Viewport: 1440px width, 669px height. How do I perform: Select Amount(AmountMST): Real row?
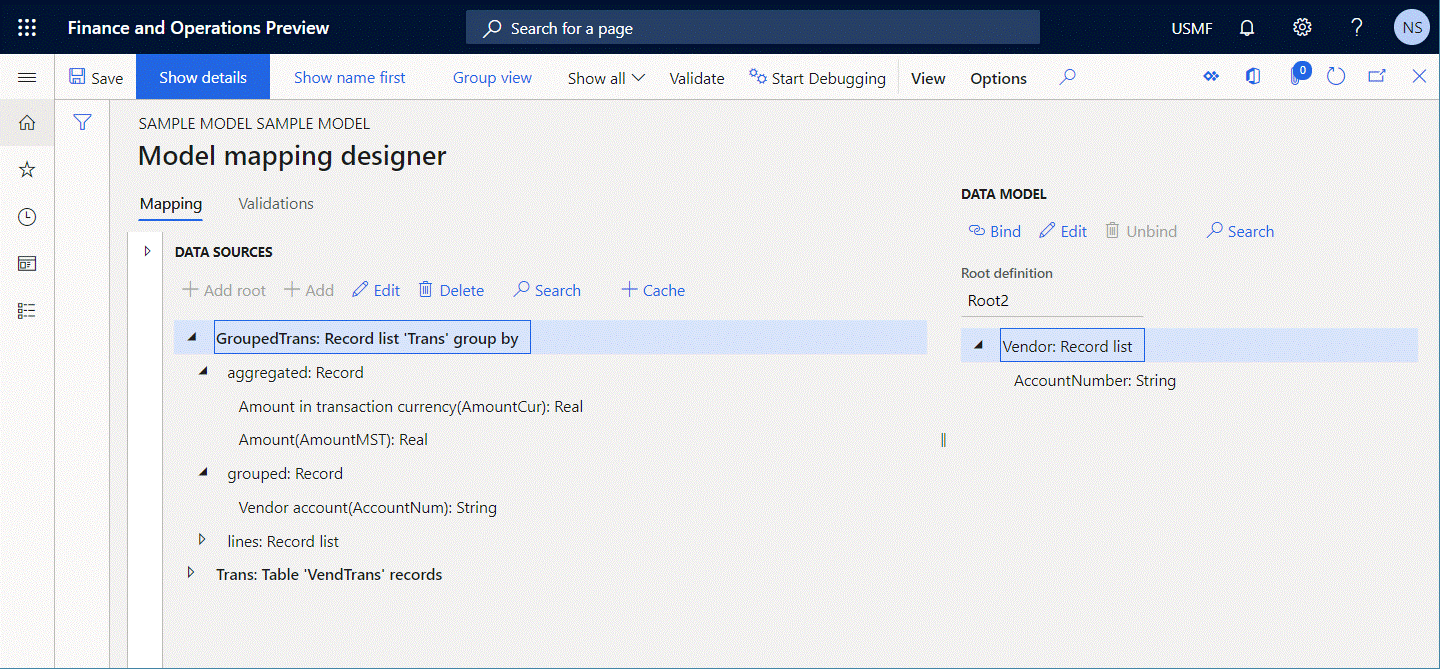point(333,440)
